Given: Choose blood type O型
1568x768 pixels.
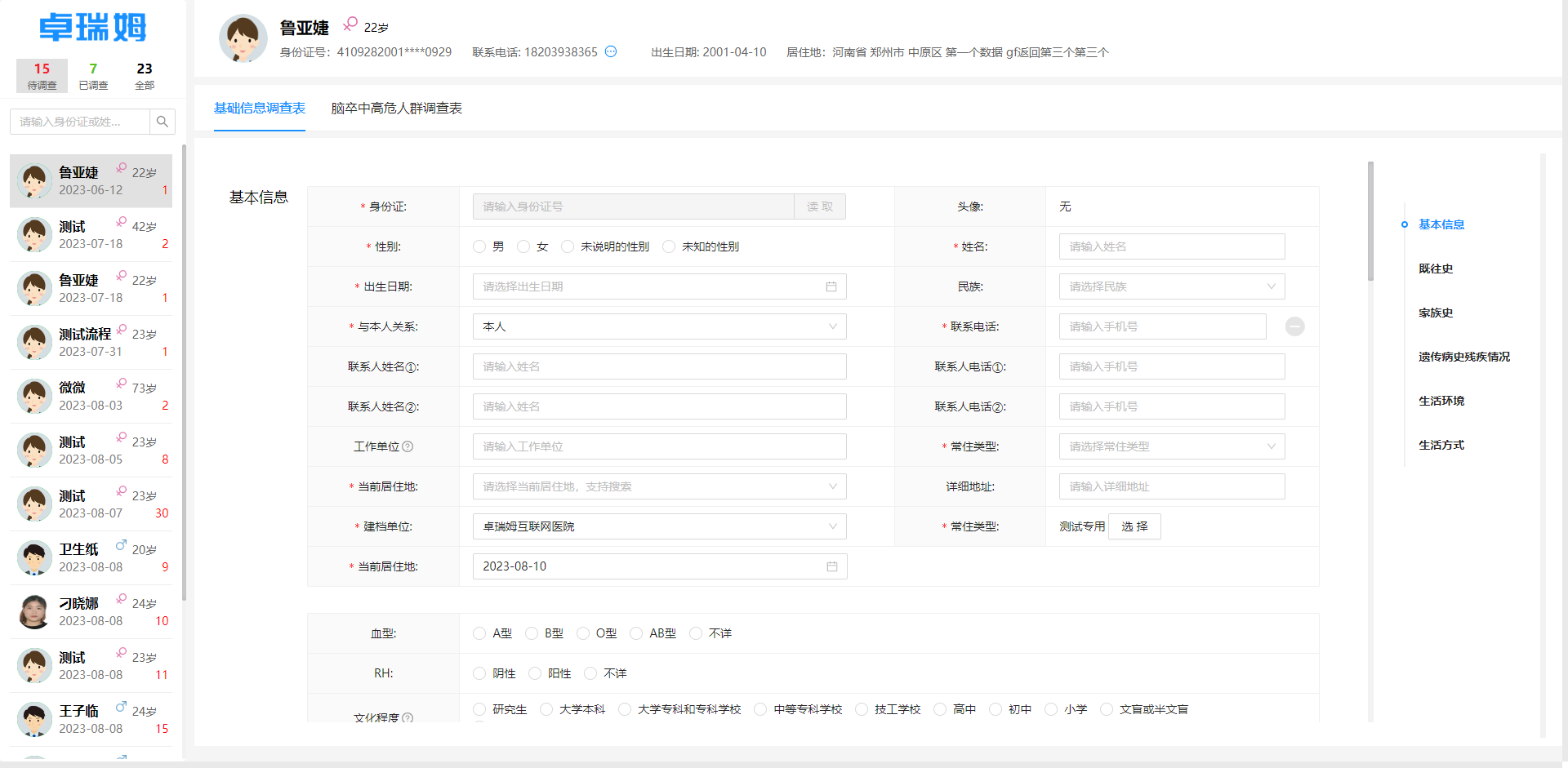Looking at the screenshot, I should (583, 633).
